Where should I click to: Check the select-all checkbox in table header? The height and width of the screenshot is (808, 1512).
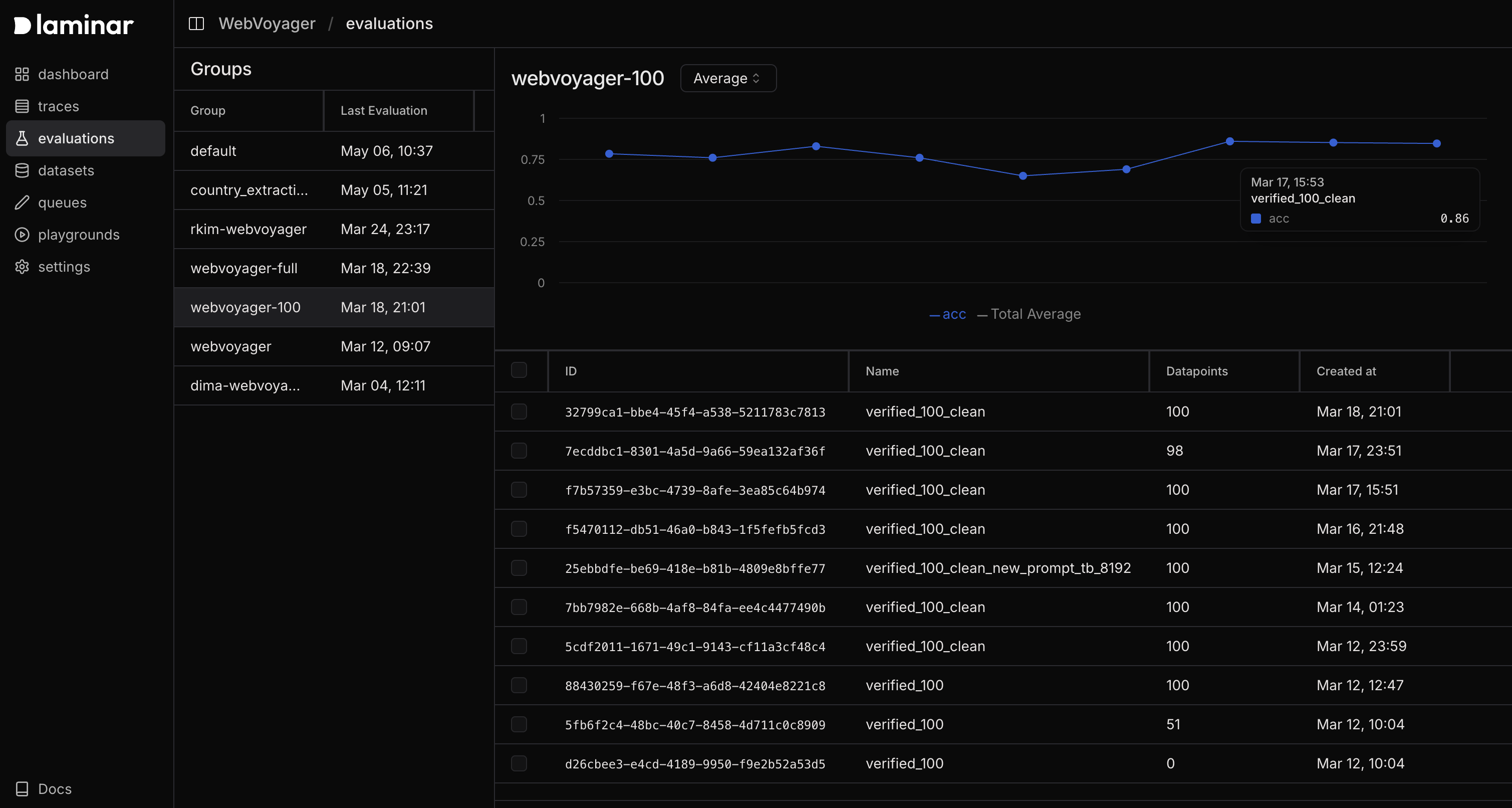[519, 370]
